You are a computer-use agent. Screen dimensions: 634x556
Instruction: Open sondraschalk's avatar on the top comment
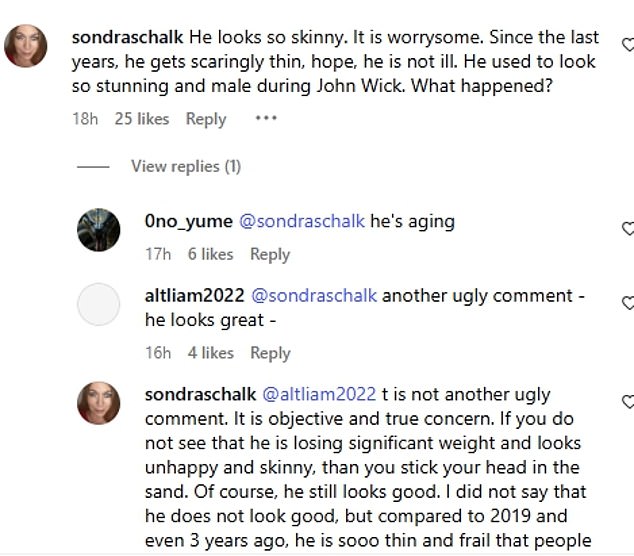pos(26,46)
